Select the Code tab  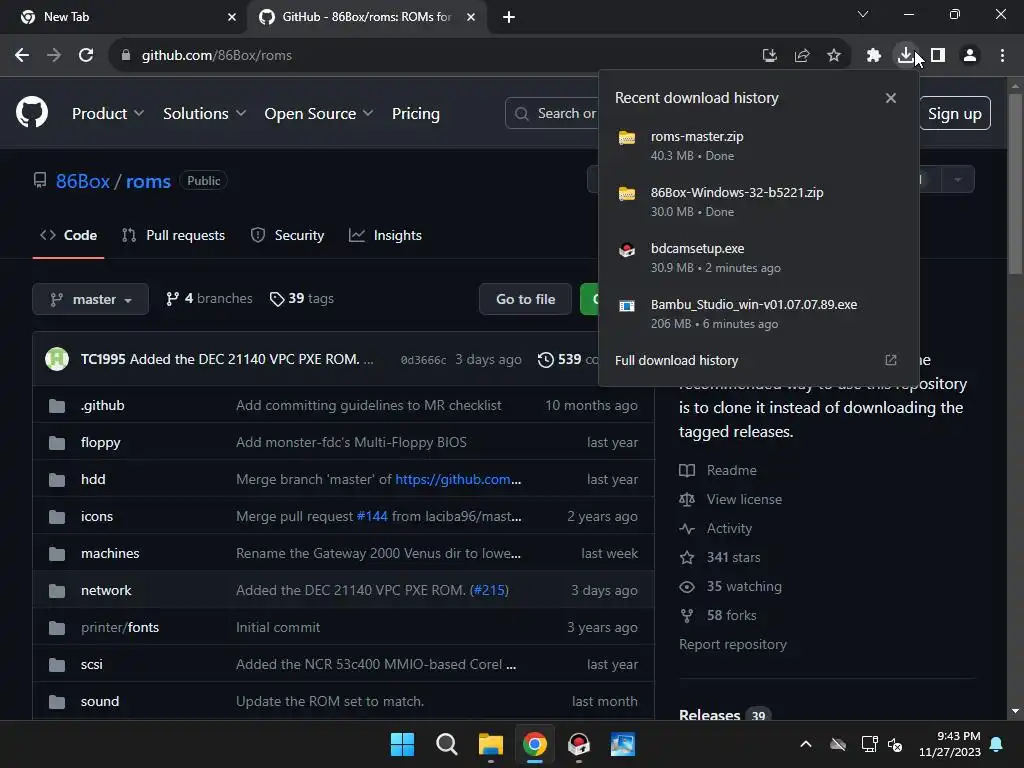click(x=69, y=235)
